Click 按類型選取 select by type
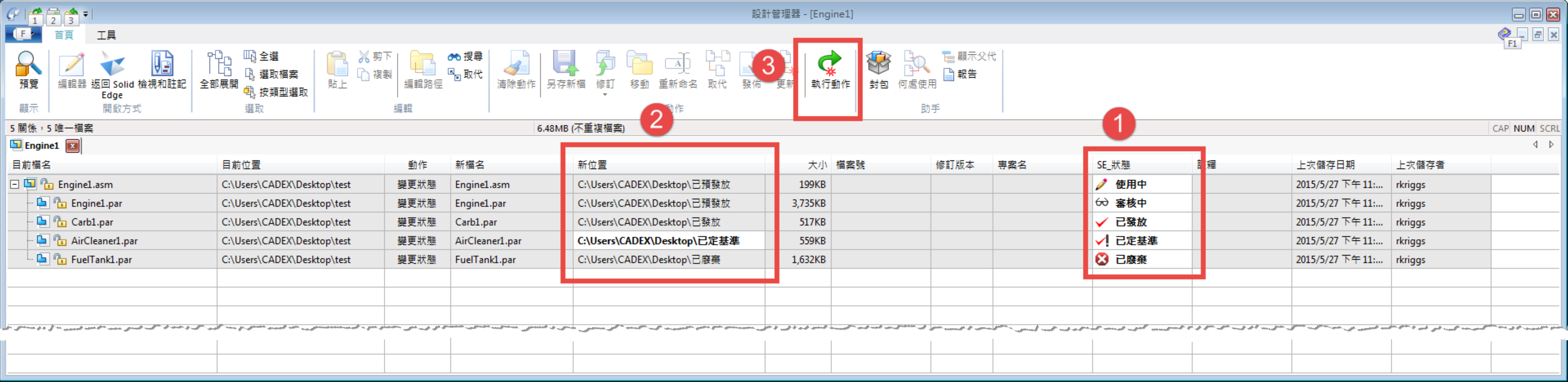 (x=276, y=92)
